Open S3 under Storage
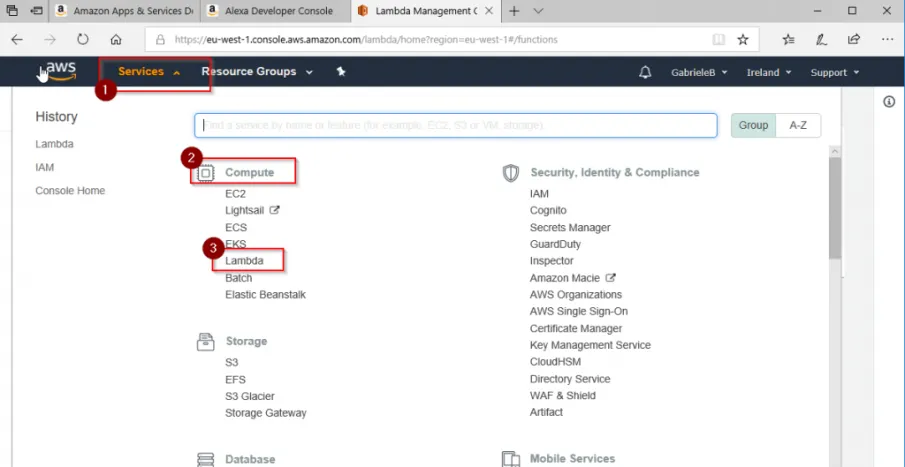This screenshot has width=905, height=467. [231, 363]
